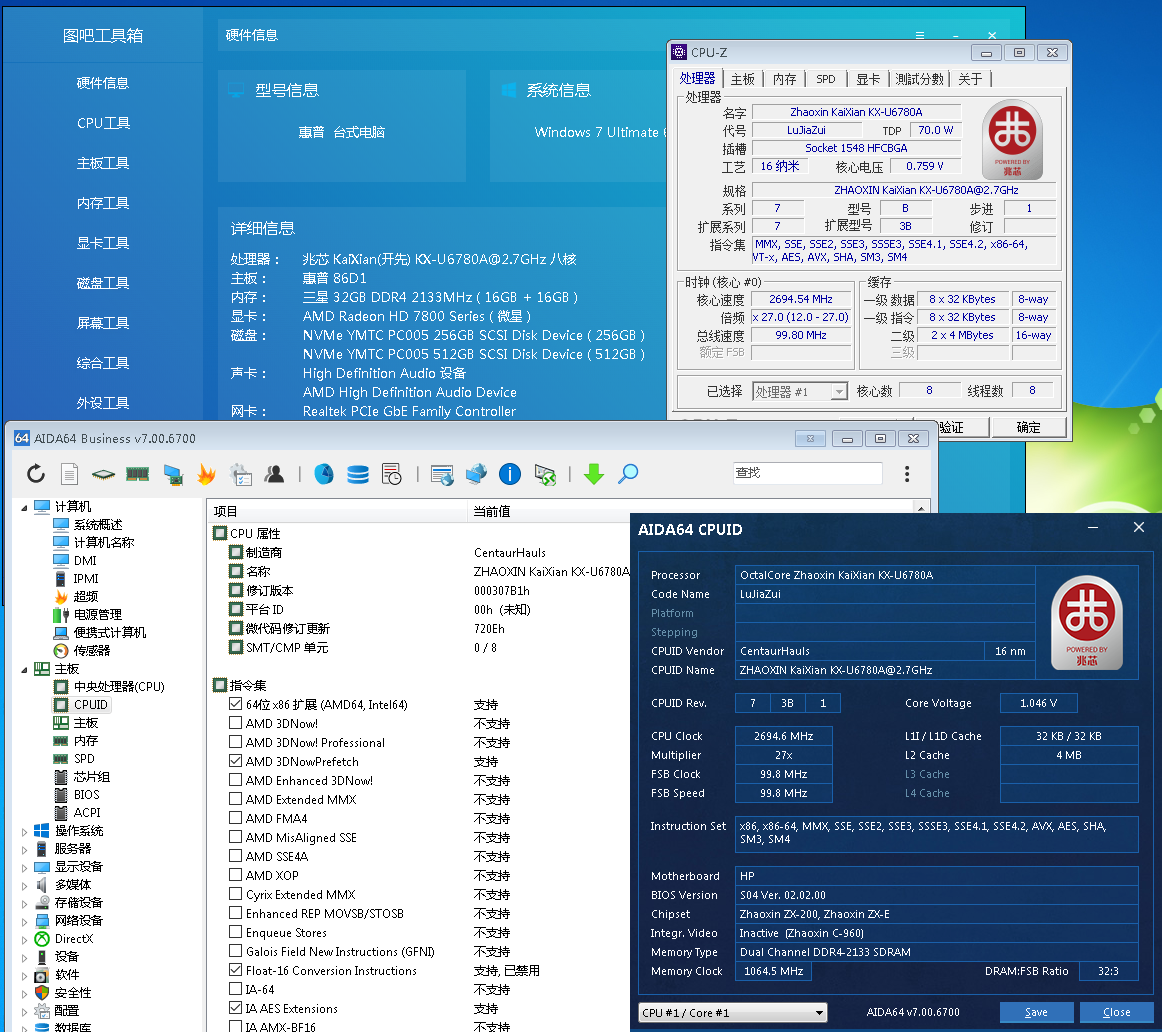Click the 确定 button in CPU-Z

(x=1028, y=427)
